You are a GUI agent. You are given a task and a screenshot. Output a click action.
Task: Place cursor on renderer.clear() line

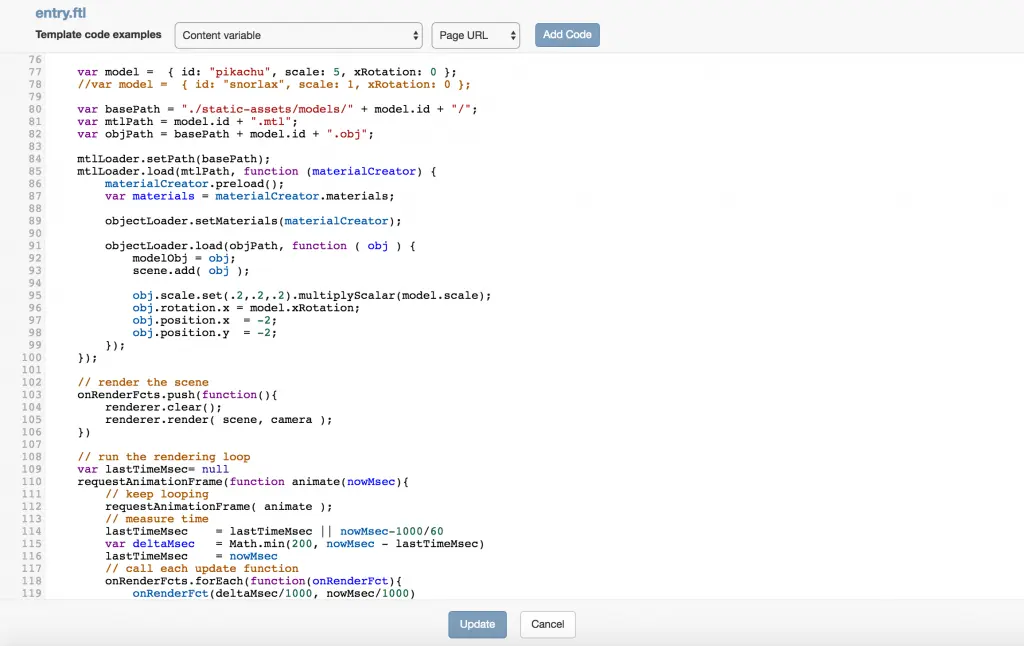(x=162, y=407)
